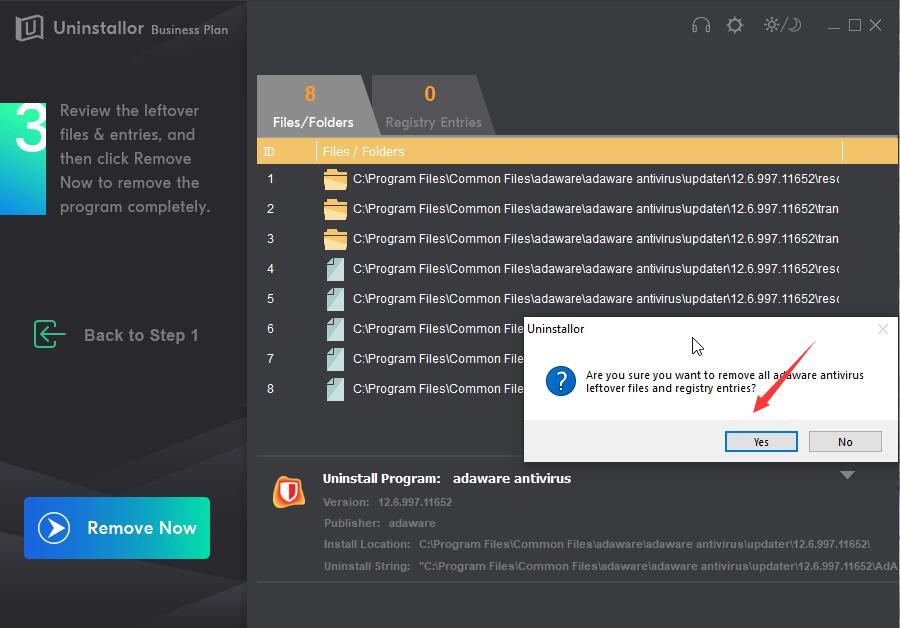
Task: Select row 8 Common Files path
Action: (x=438, y=389)
